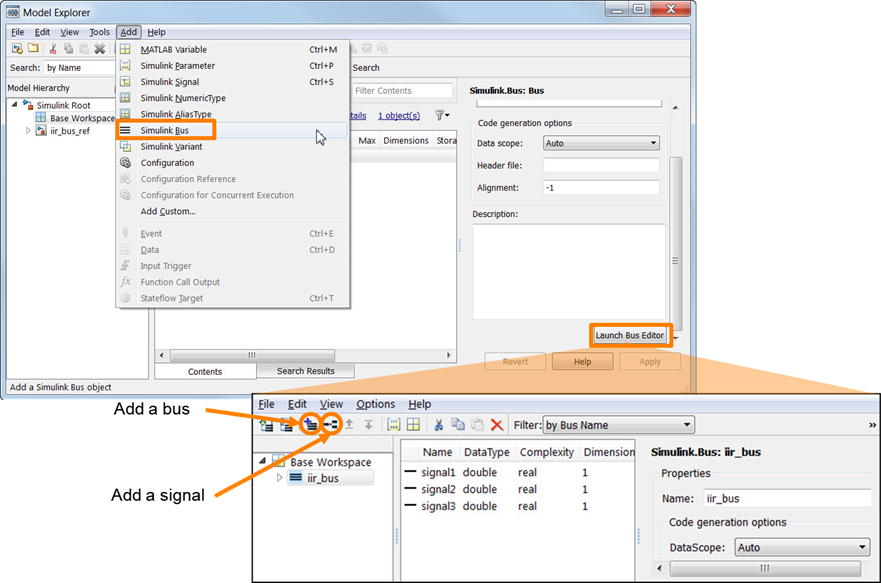Open the Options menu in Bus Editor
This screenshot has height=583, width=881.
pos(375,404)
